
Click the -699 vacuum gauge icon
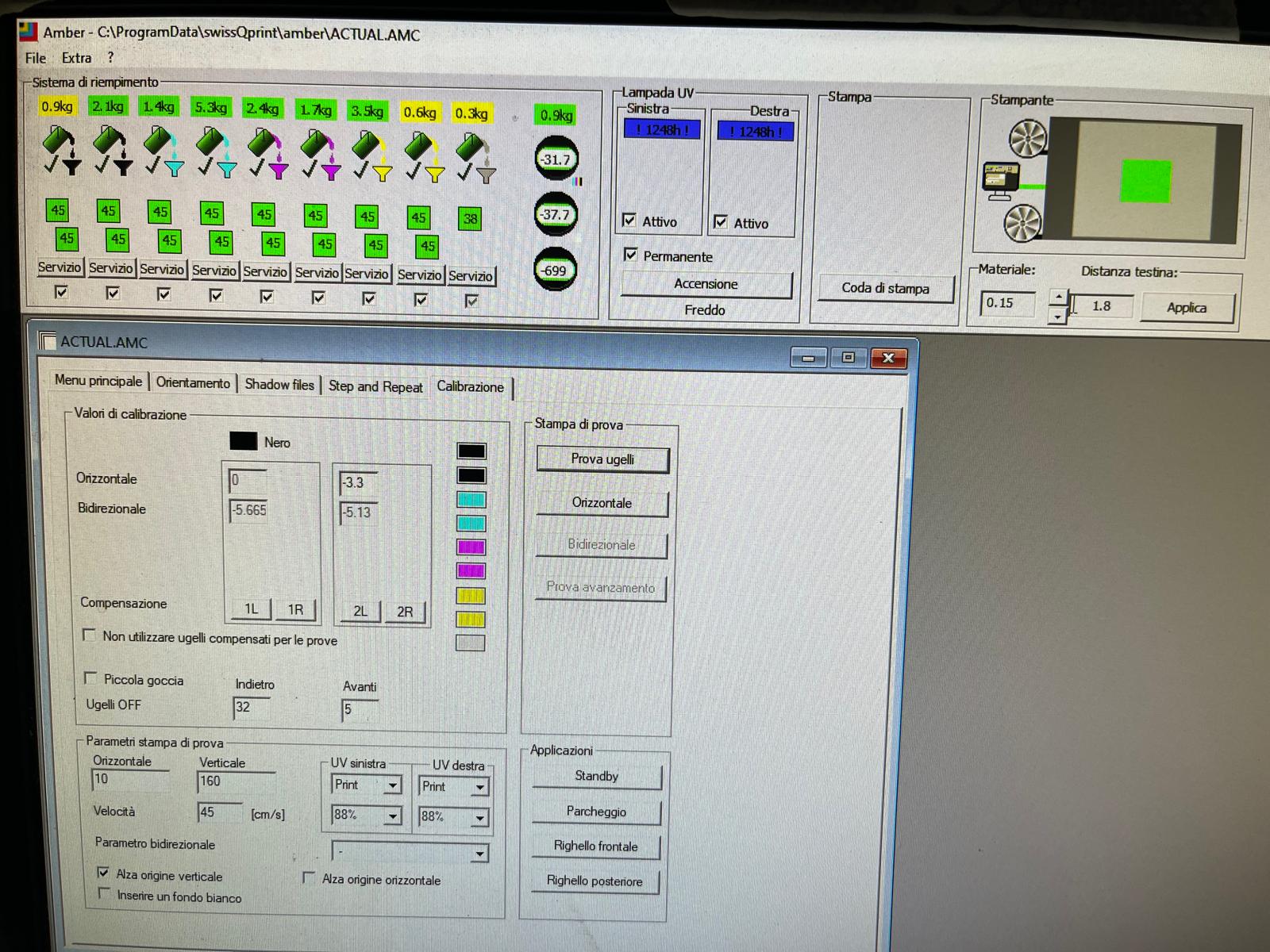coord(555,271)
